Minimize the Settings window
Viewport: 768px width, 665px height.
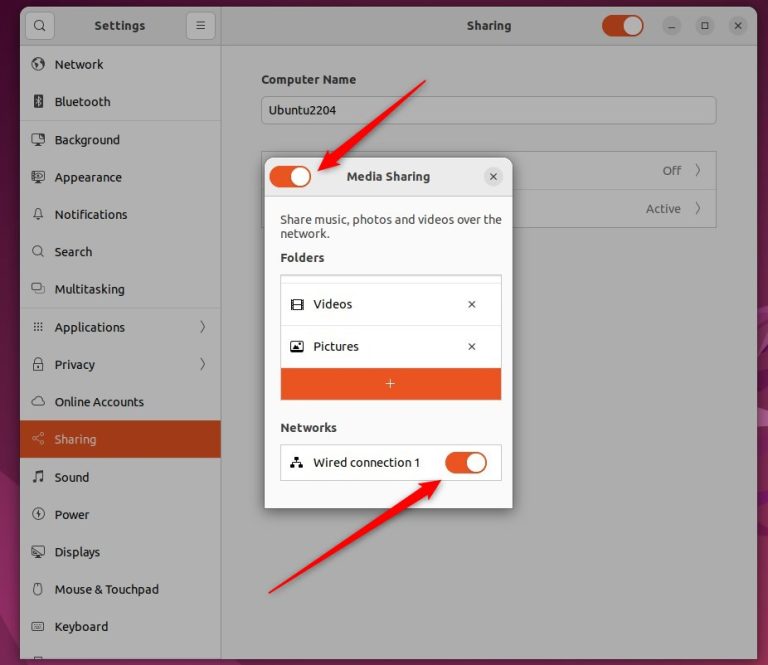pos(672,25)
